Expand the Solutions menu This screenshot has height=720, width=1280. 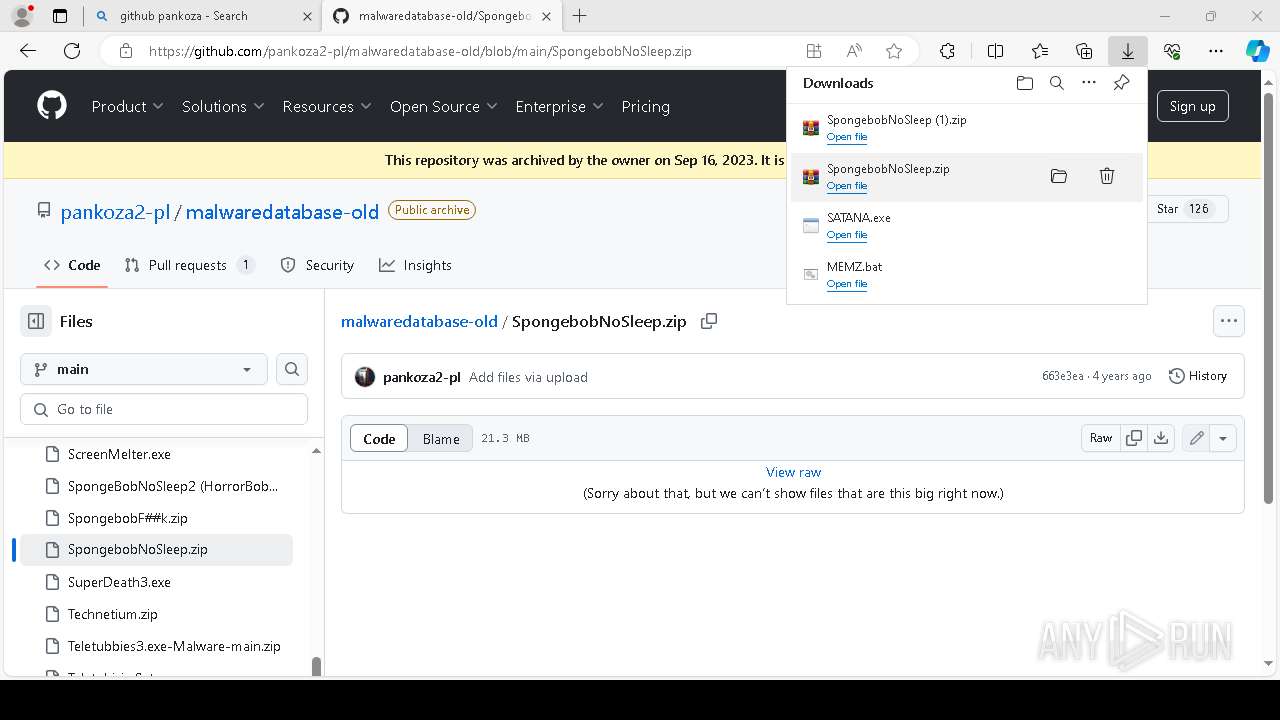(223, 106)
